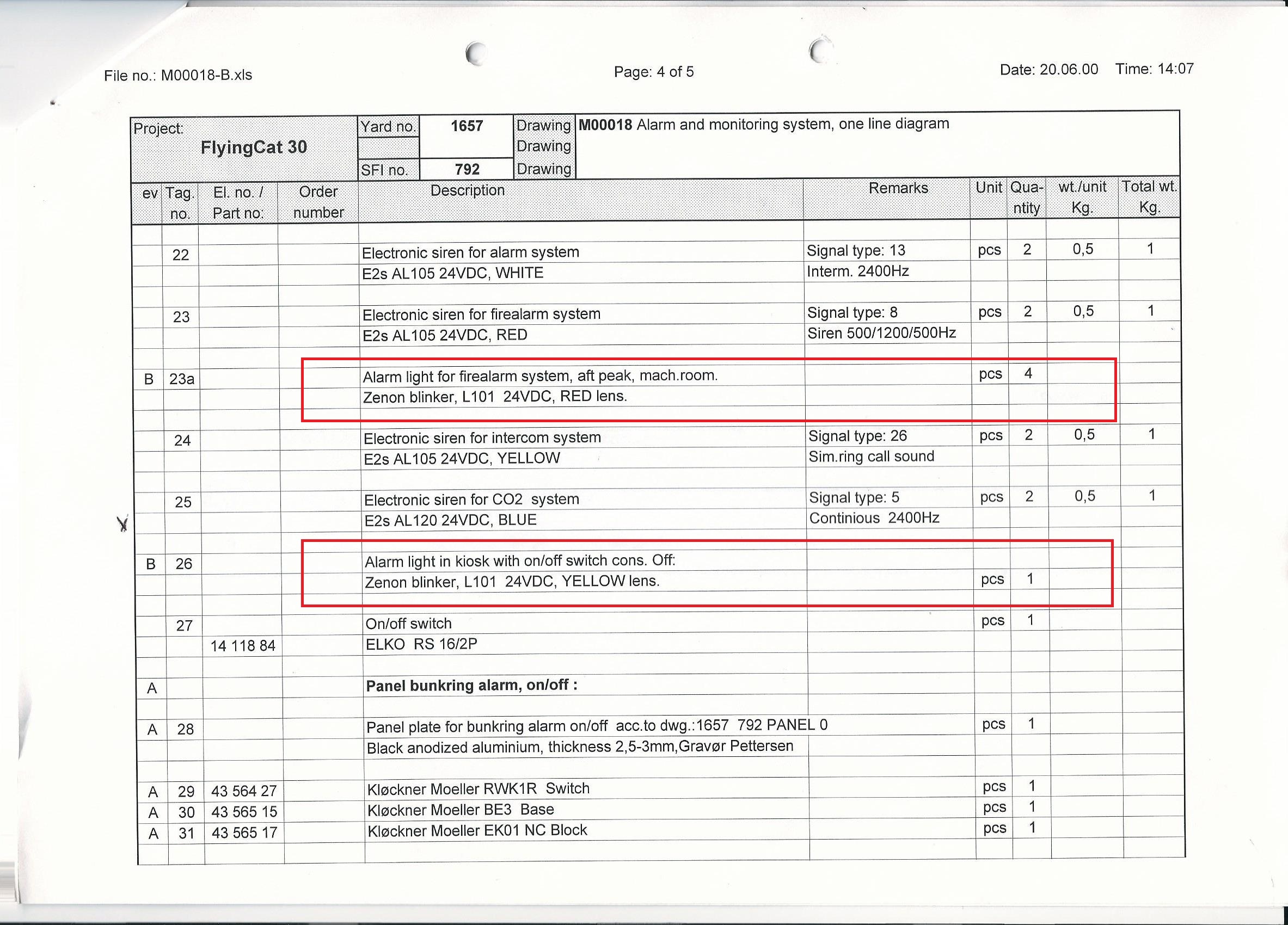Click the 'Total wt. Kg.' column header
This screenshot has height=925, width=1288.
coord(1149,197)
